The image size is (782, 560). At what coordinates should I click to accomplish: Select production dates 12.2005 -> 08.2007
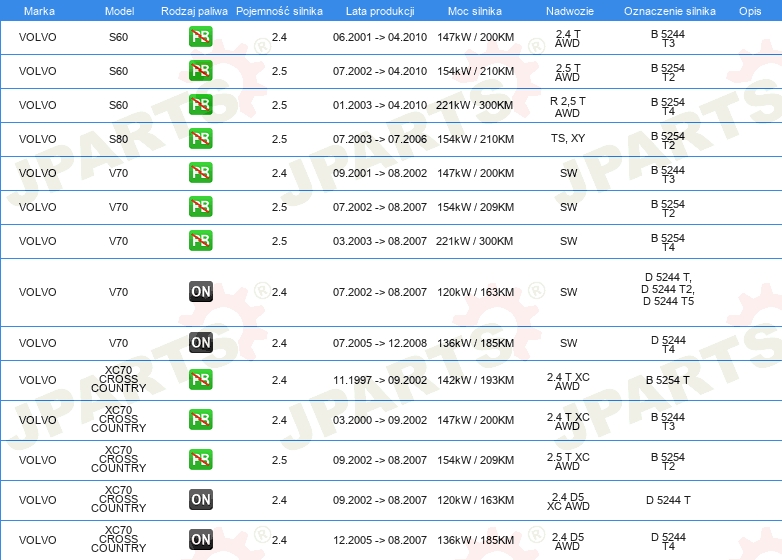point(380,540)
